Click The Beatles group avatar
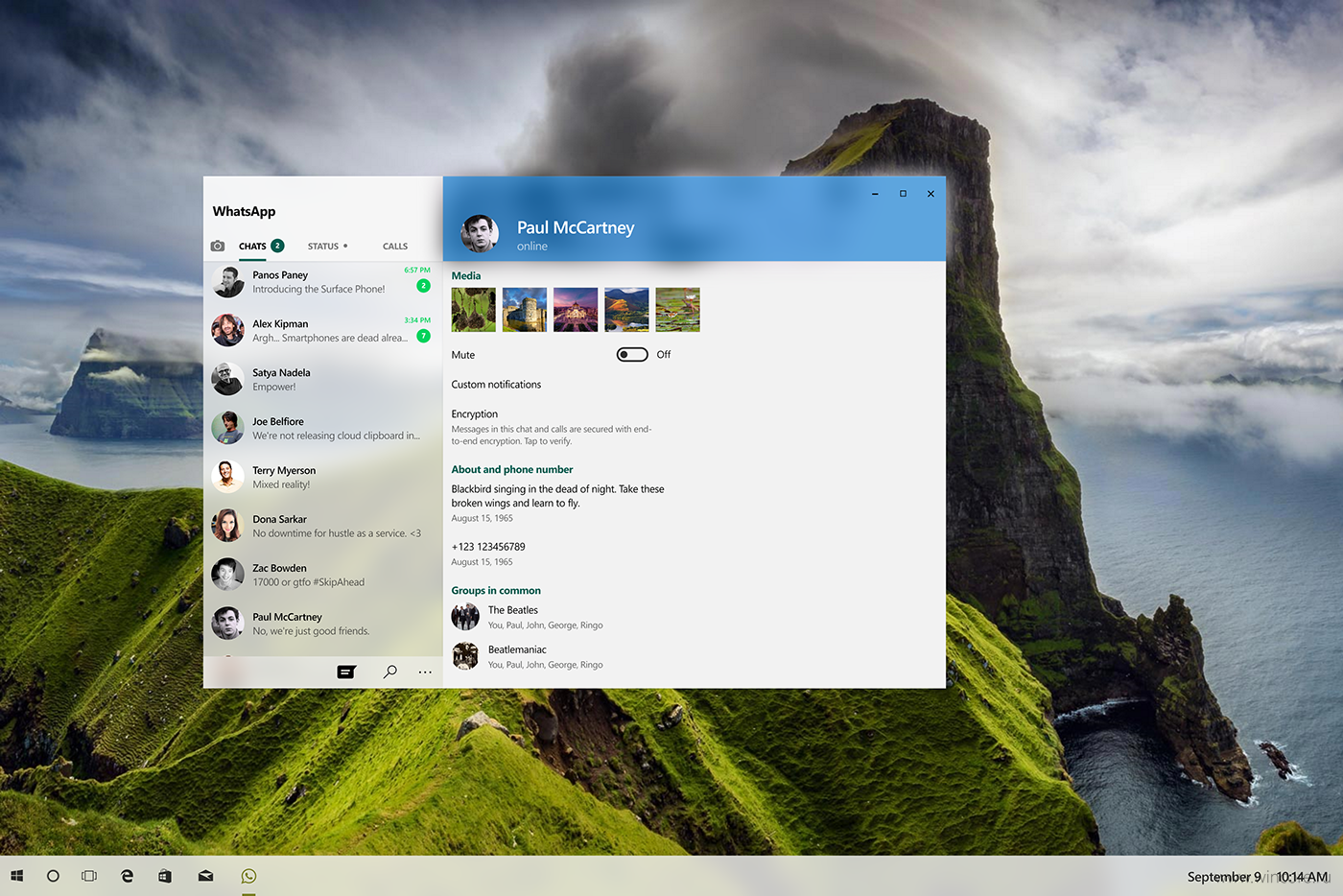Image resolution: width=1343 pixels, height=896 pixels. [465, 617]
